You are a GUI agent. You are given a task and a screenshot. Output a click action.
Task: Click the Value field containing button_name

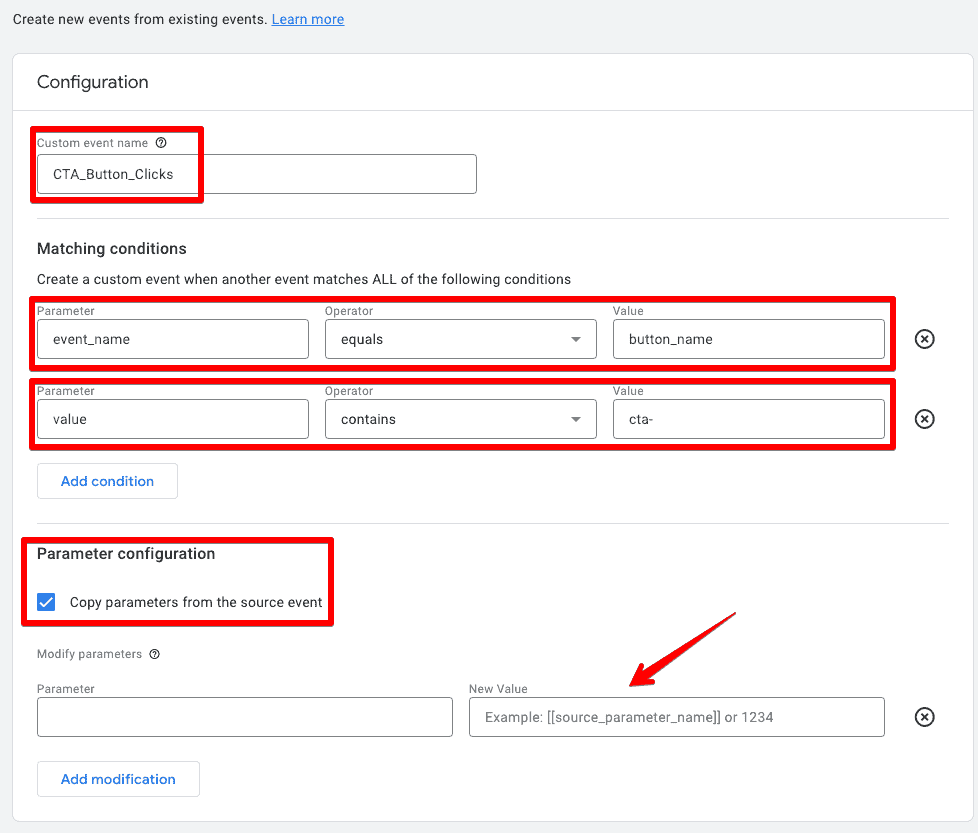click(748, 339)
